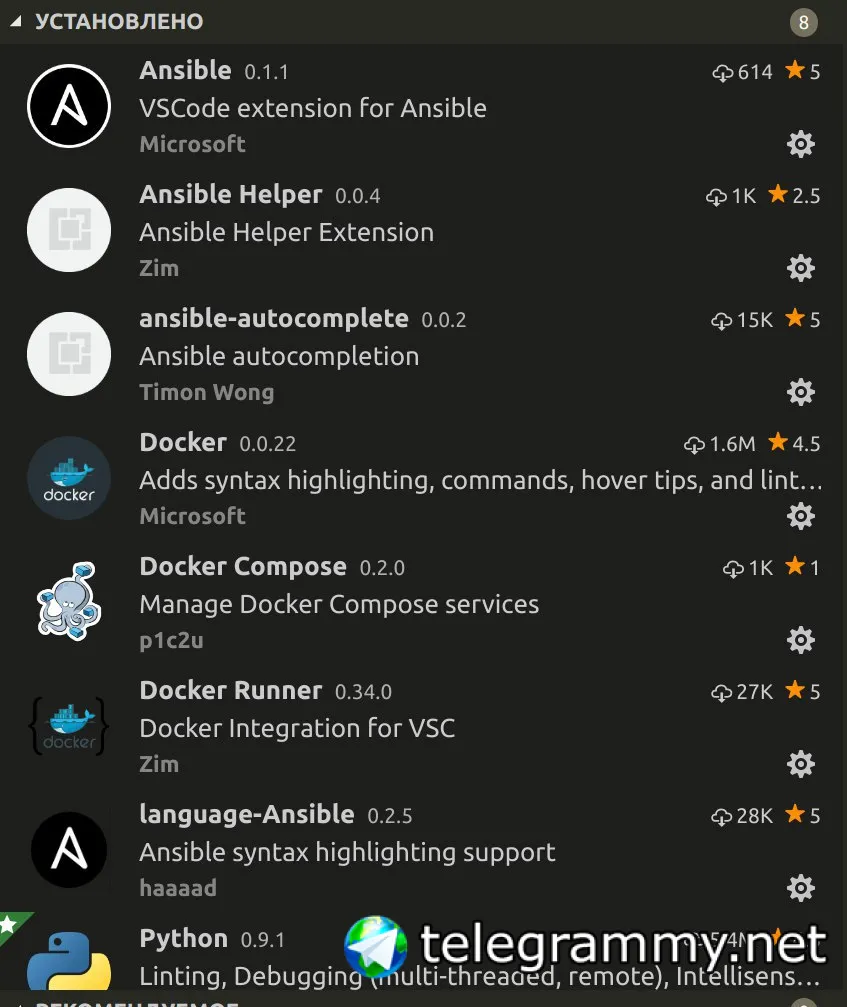Image resolution: width=847 pixels, height=1007 pixels.
Task: Open the Docker Compose extension title
Action: pos(243,566)
